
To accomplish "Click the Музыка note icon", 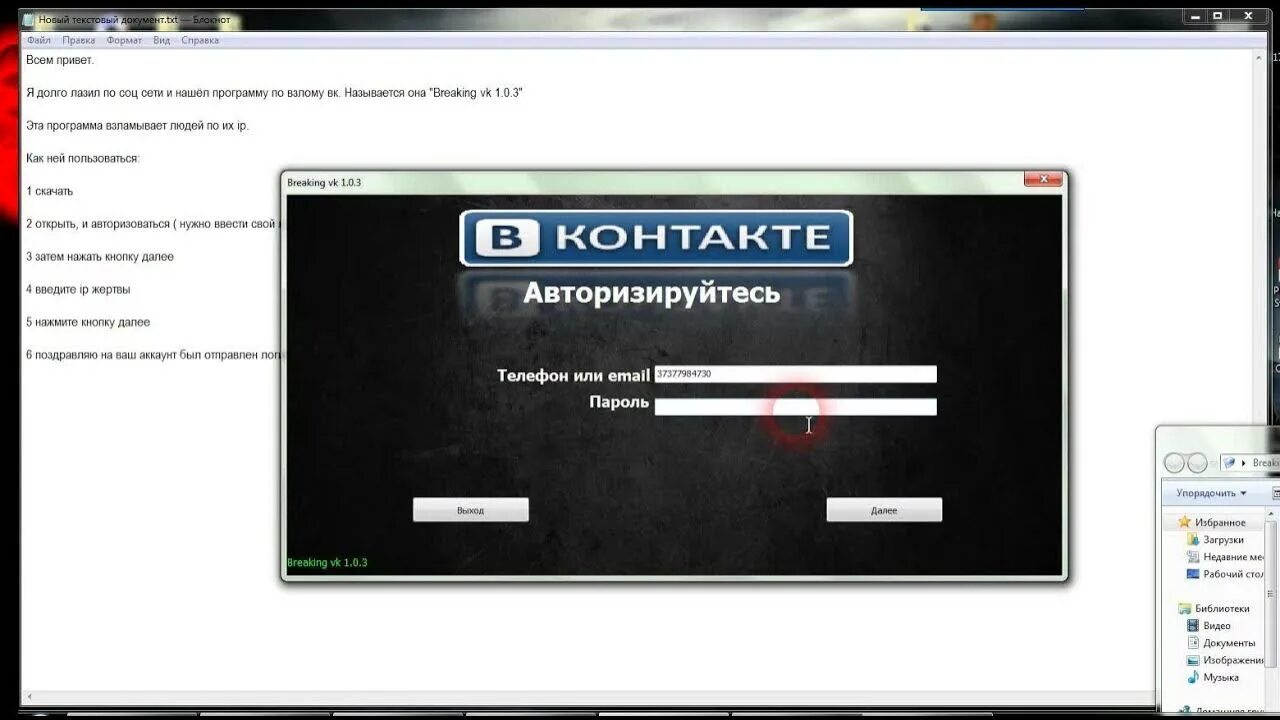I will coord(1192,677).
